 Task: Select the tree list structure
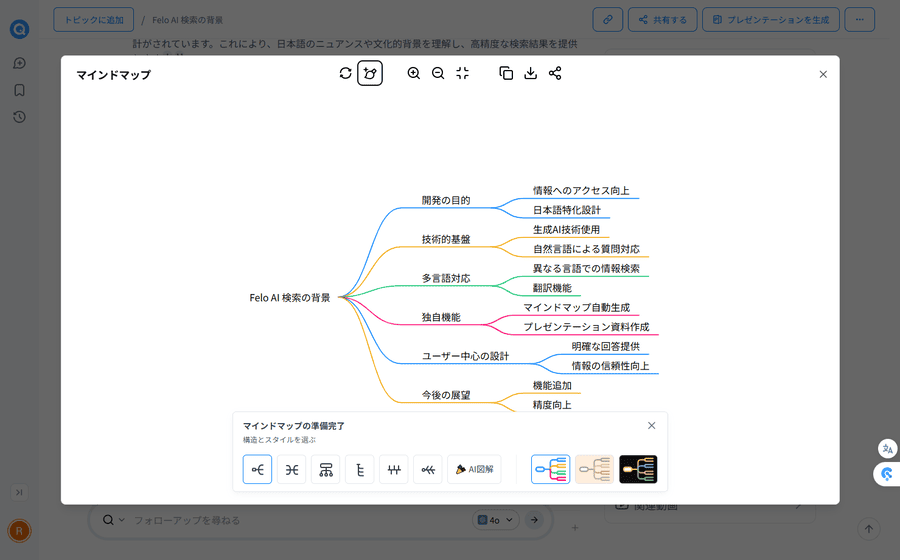coord(360,469)
